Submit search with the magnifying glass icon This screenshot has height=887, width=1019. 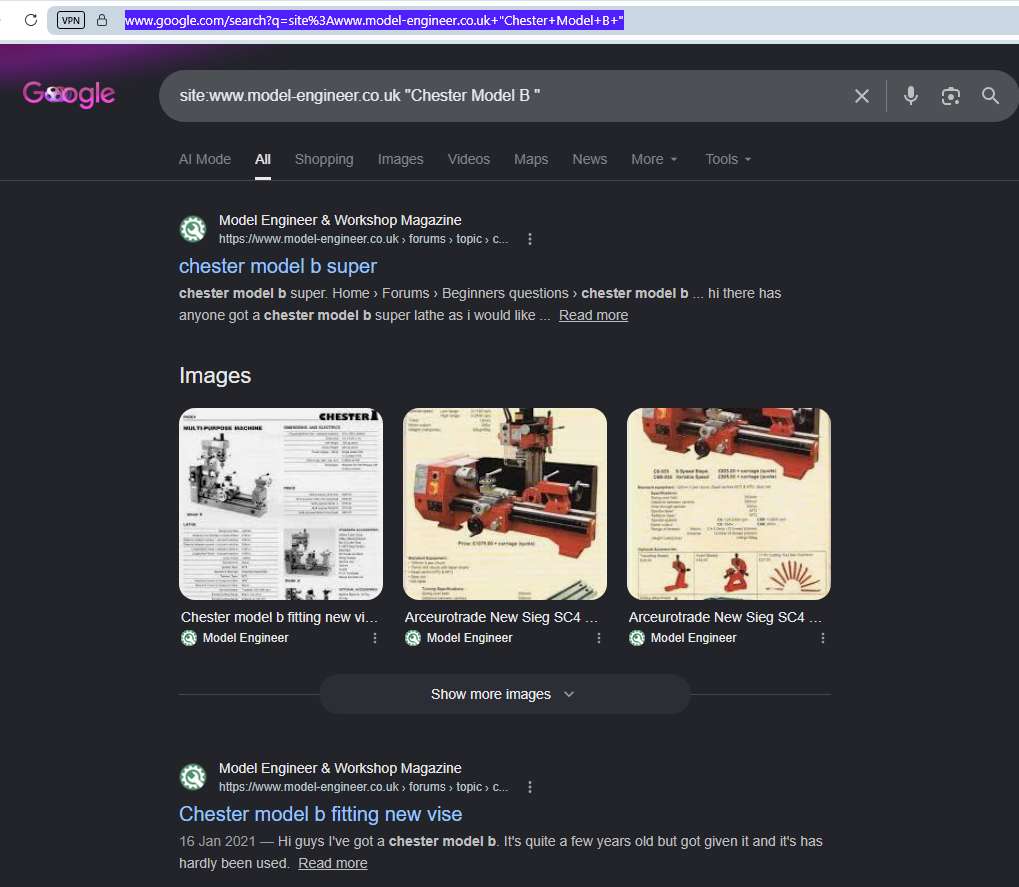pos(990,96)
